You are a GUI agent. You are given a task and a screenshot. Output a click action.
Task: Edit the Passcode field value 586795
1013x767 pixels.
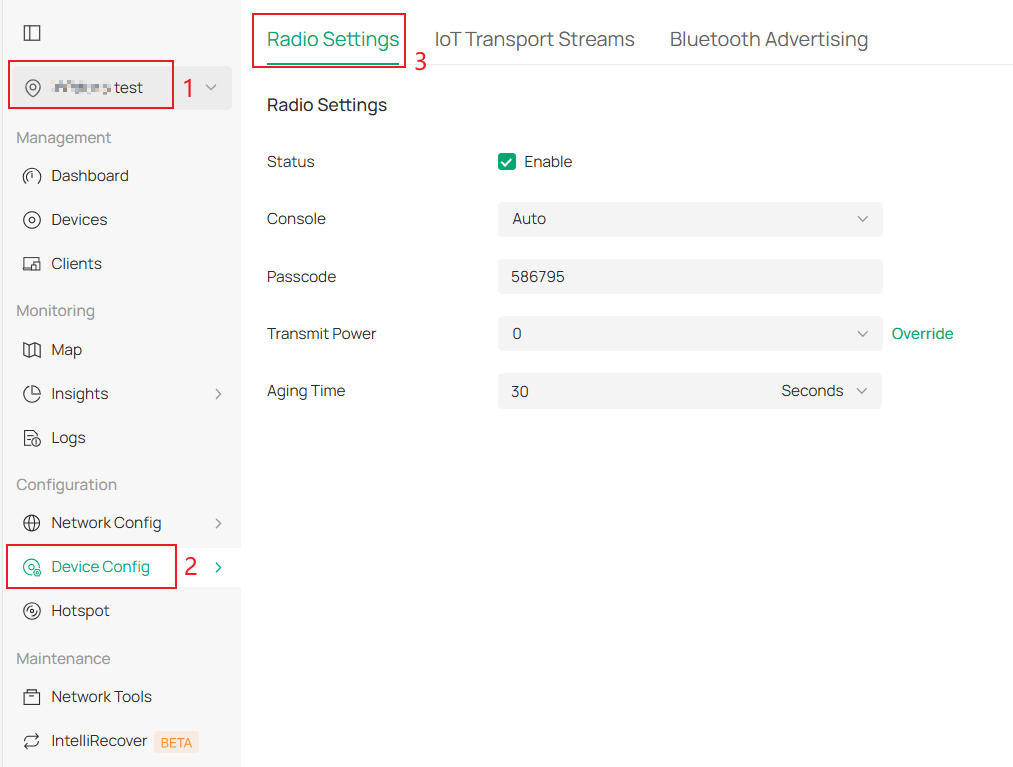click(690, 276)
